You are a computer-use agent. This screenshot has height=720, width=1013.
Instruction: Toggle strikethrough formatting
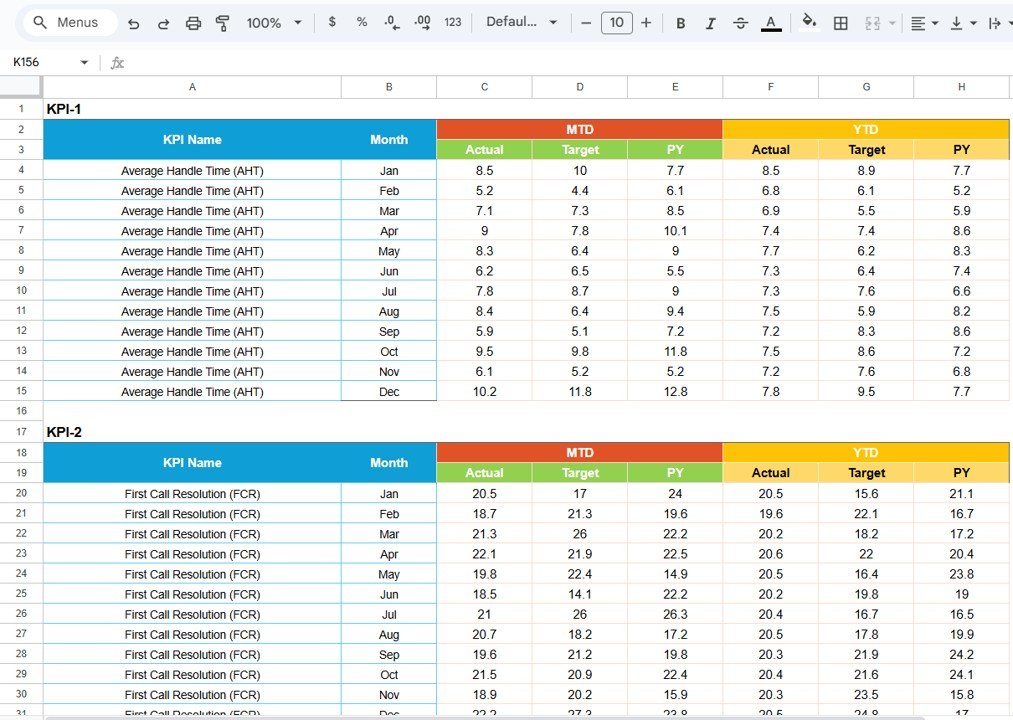(740, 22)
